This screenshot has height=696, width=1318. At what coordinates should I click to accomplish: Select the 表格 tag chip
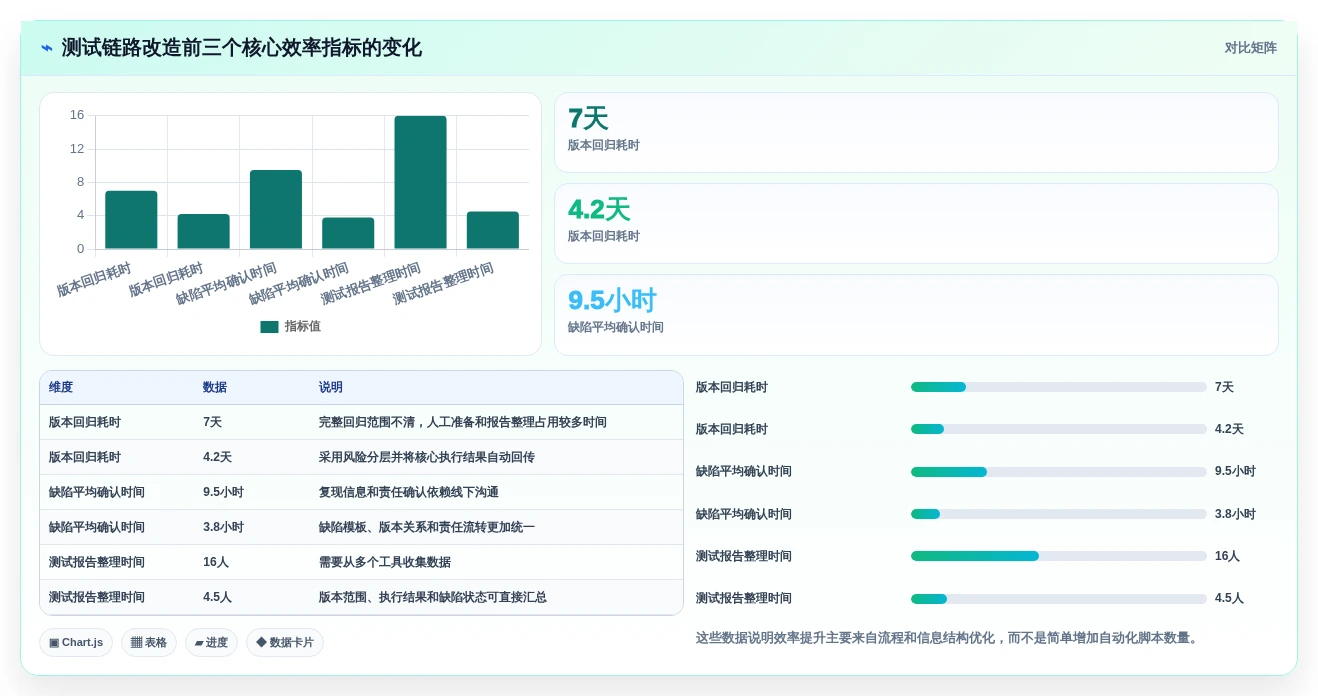pos(149,642)
